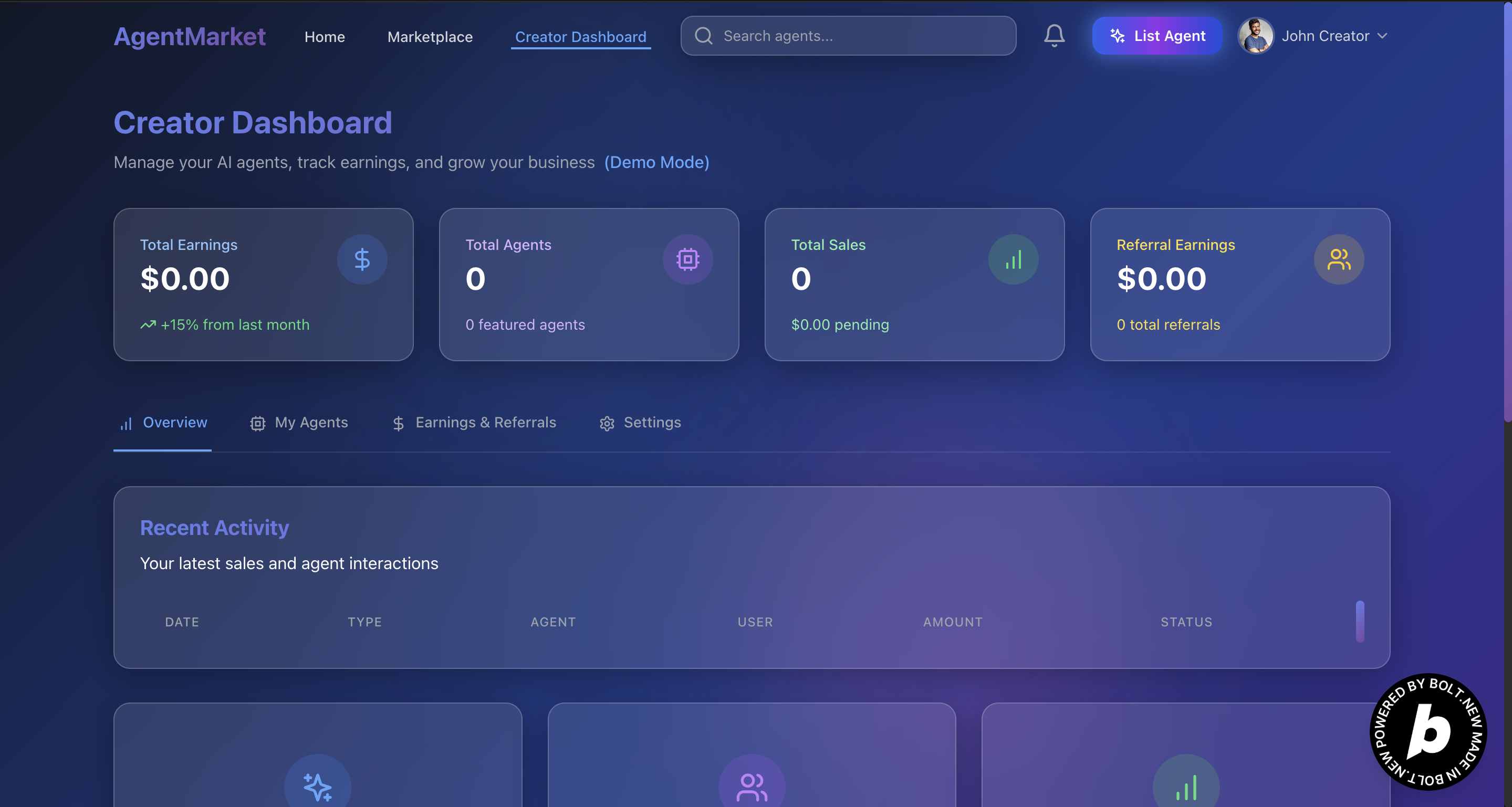Click the dollar icon in Total Earnings card
The image size is (1512, 807).
(361, 259)
